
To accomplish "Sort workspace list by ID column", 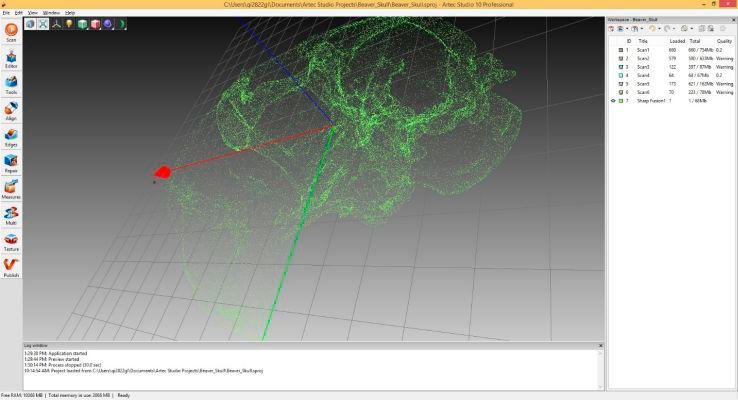I will pyautogui.click(x=629, y=41).
